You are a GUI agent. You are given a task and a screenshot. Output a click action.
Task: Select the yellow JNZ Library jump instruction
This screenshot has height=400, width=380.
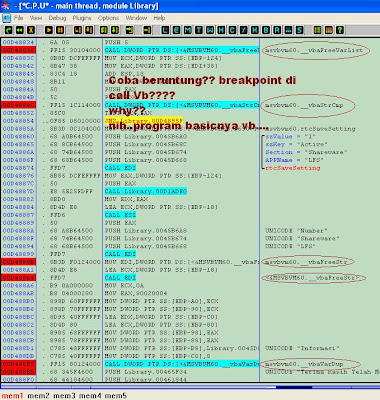click(143, 121)
